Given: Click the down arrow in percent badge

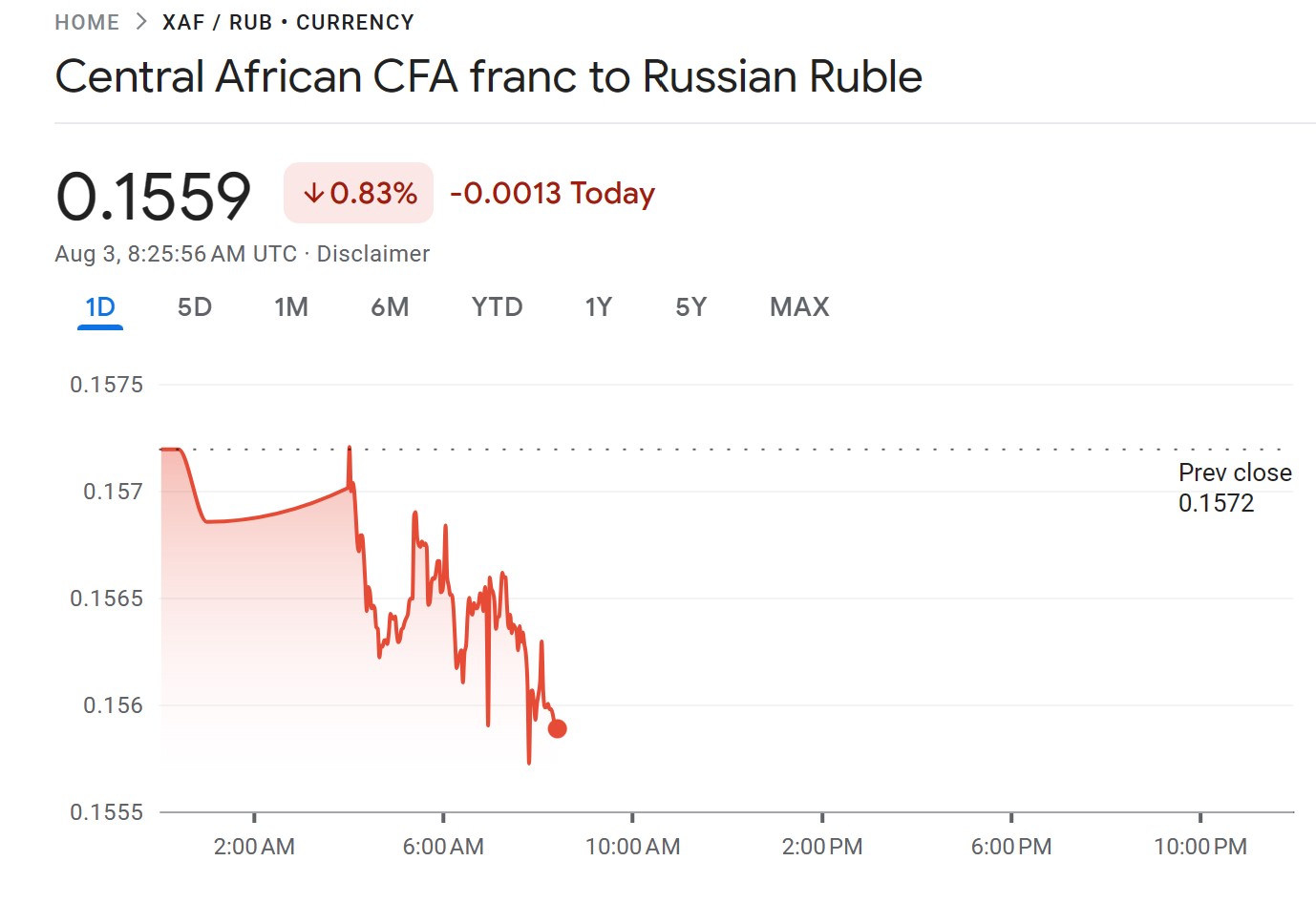Looking at the screenshot, I should click(314, 194).
